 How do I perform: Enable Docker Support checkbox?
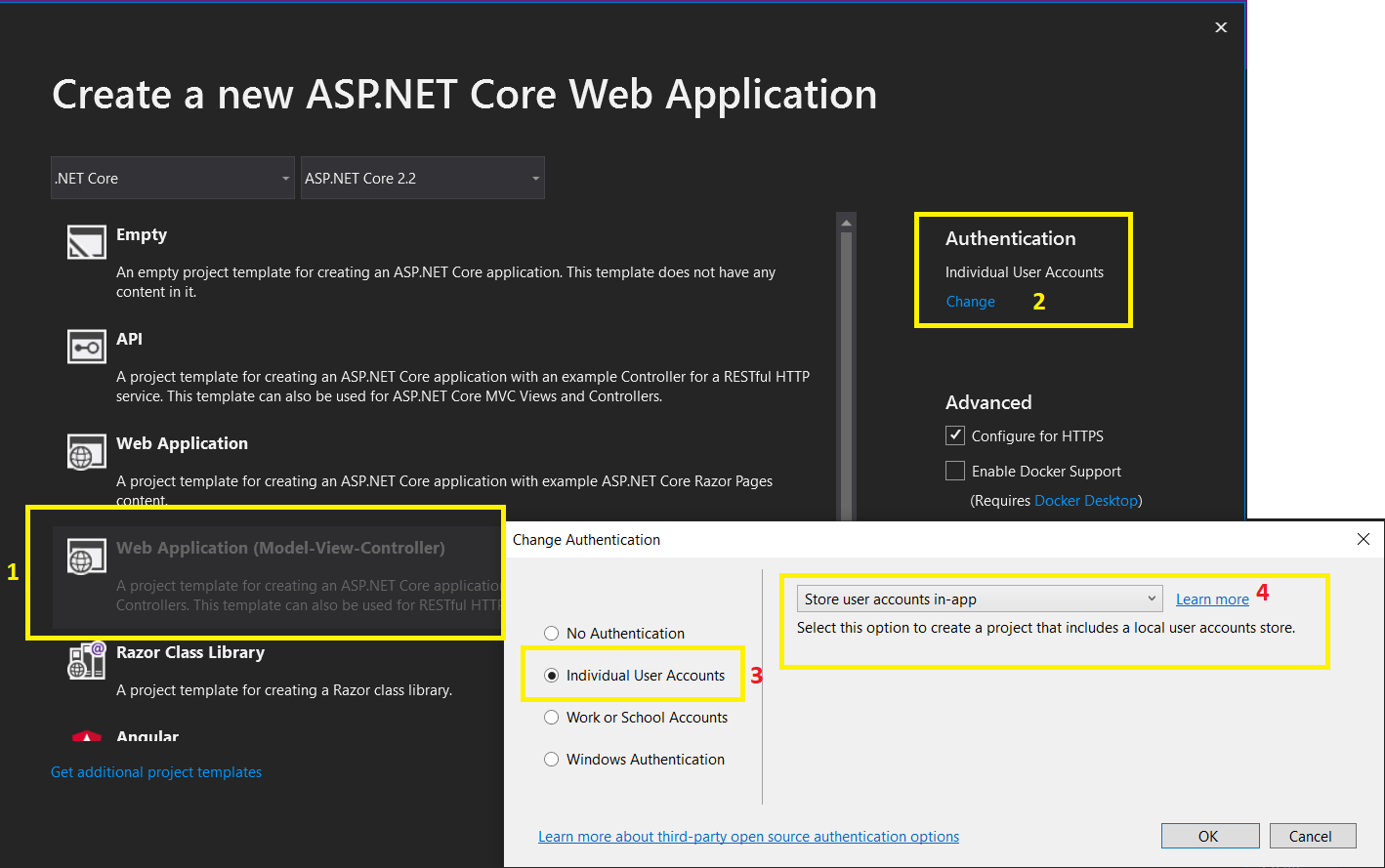(955, 471)
